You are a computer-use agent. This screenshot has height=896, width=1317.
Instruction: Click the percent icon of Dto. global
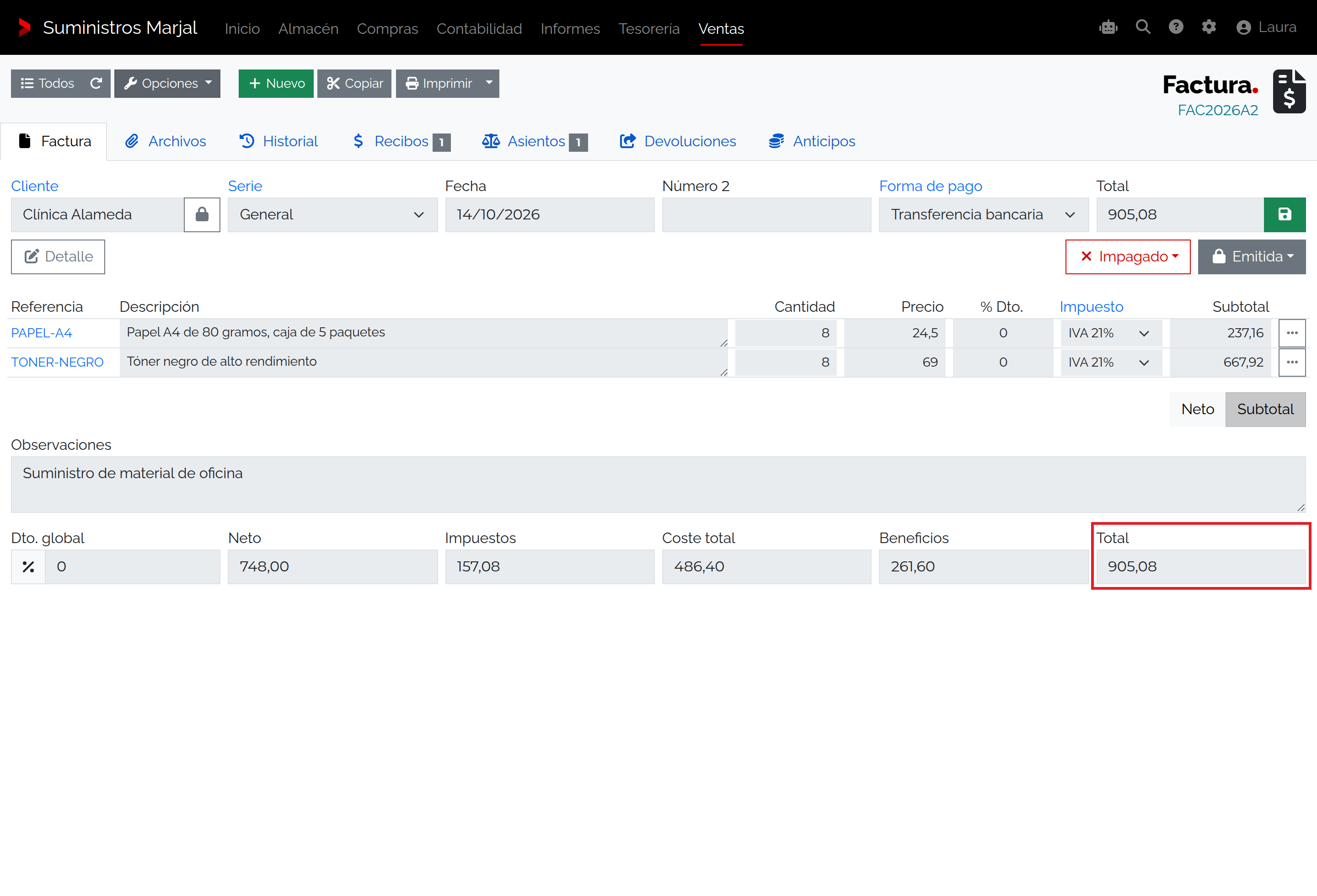(x=28, y=566)
